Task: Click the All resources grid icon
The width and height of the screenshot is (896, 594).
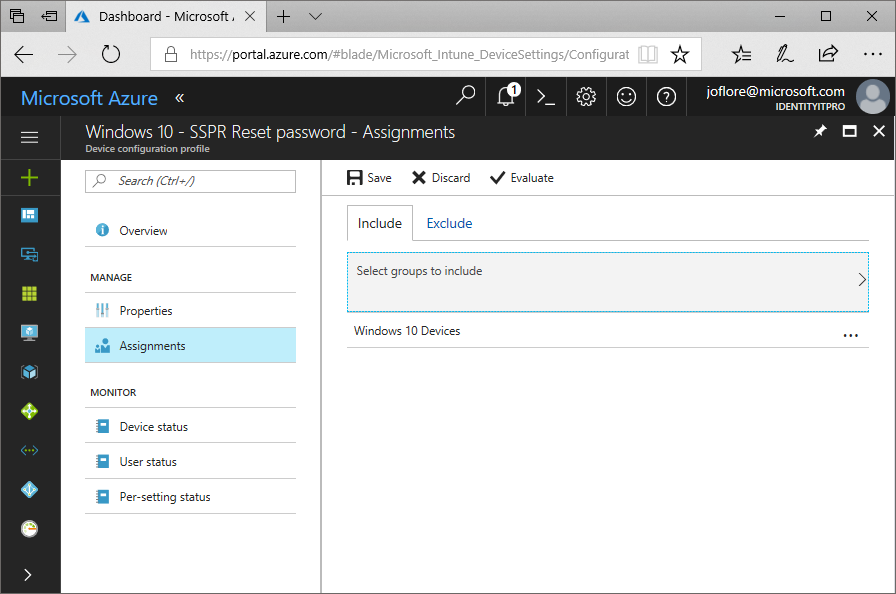Action: 29,294
